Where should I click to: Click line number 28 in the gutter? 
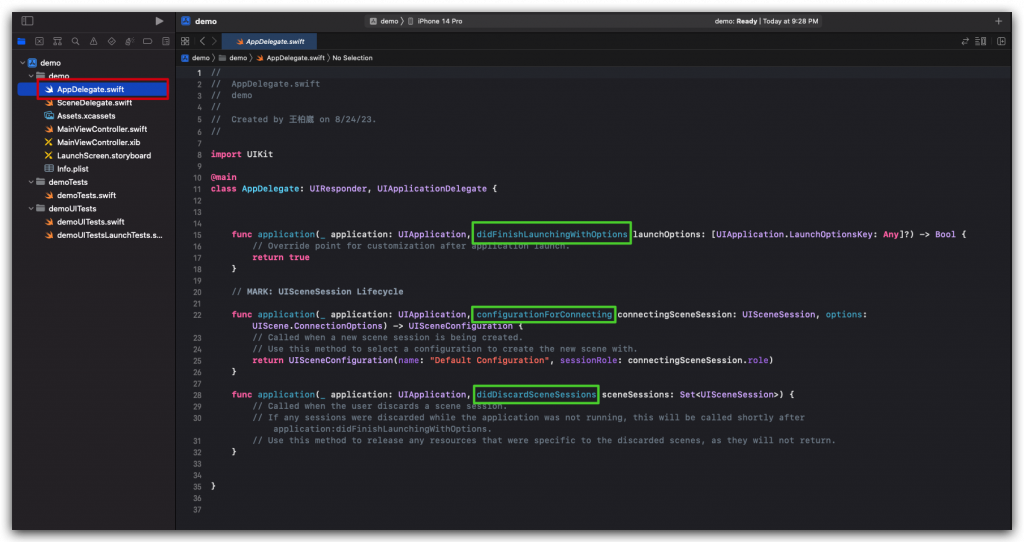197,395
